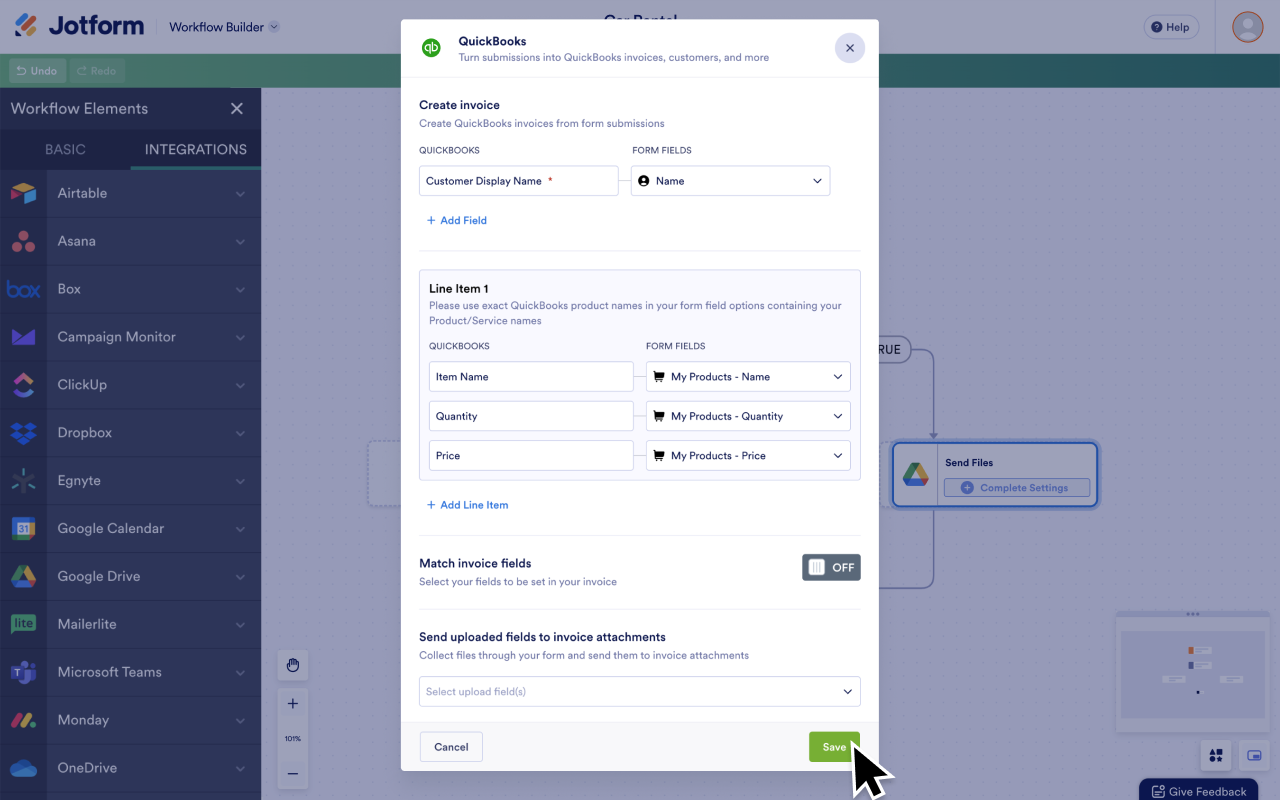This screenshot has height=800, width=1280.
Task: Select the Mailerlite list item label
Action: tap(87, 624)
